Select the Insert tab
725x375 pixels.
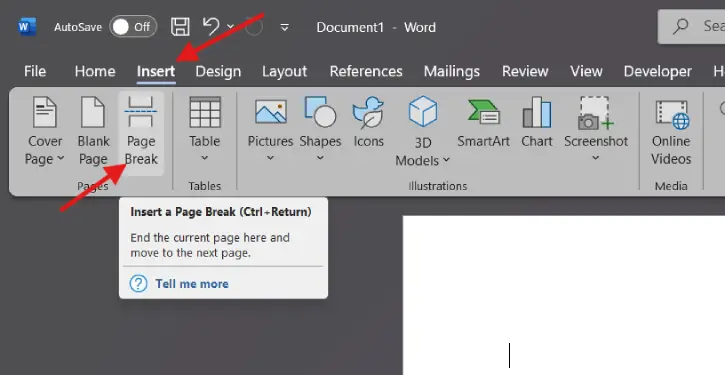pos(156,72)
